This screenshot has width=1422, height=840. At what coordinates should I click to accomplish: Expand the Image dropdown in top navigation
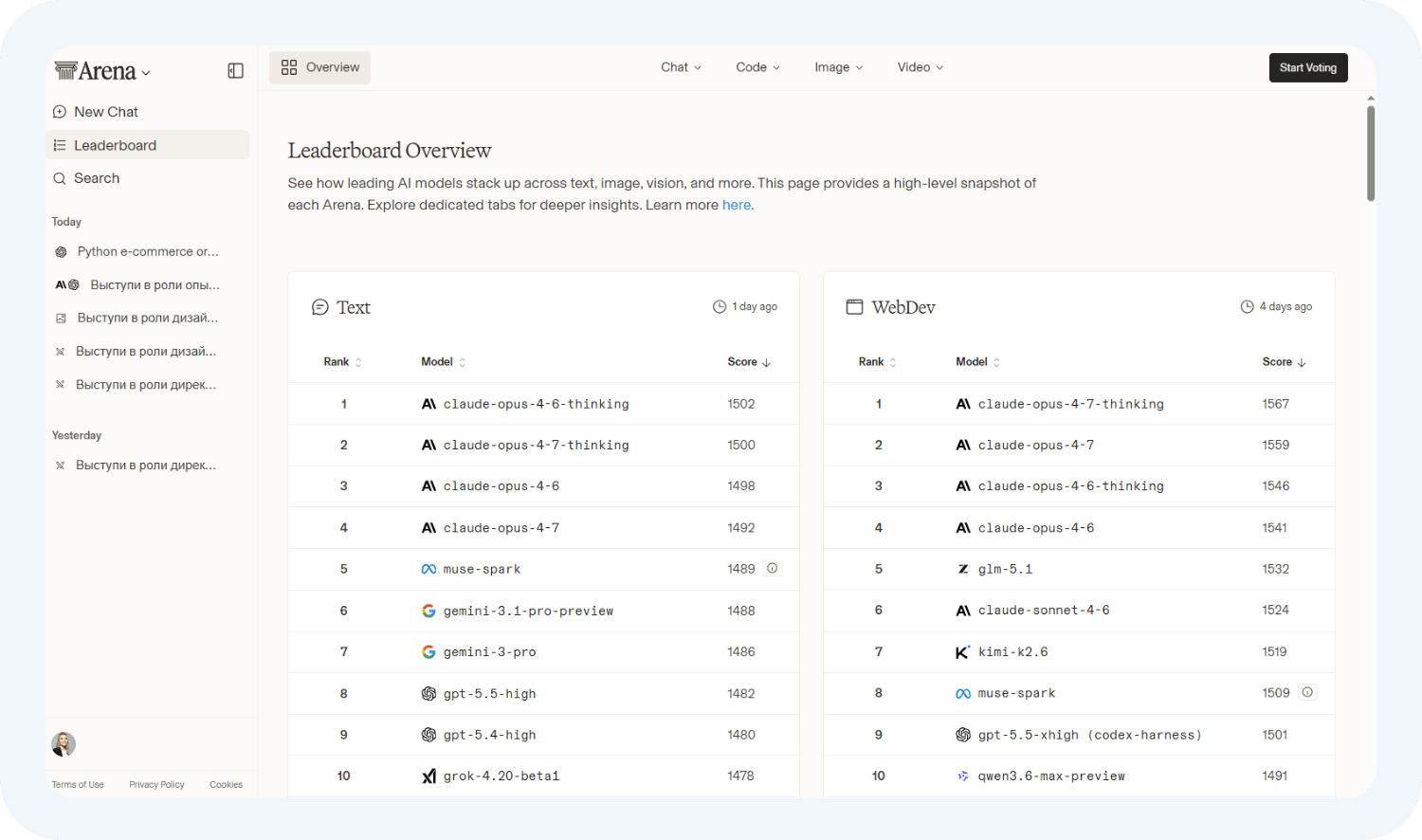[x=838, y=67]
